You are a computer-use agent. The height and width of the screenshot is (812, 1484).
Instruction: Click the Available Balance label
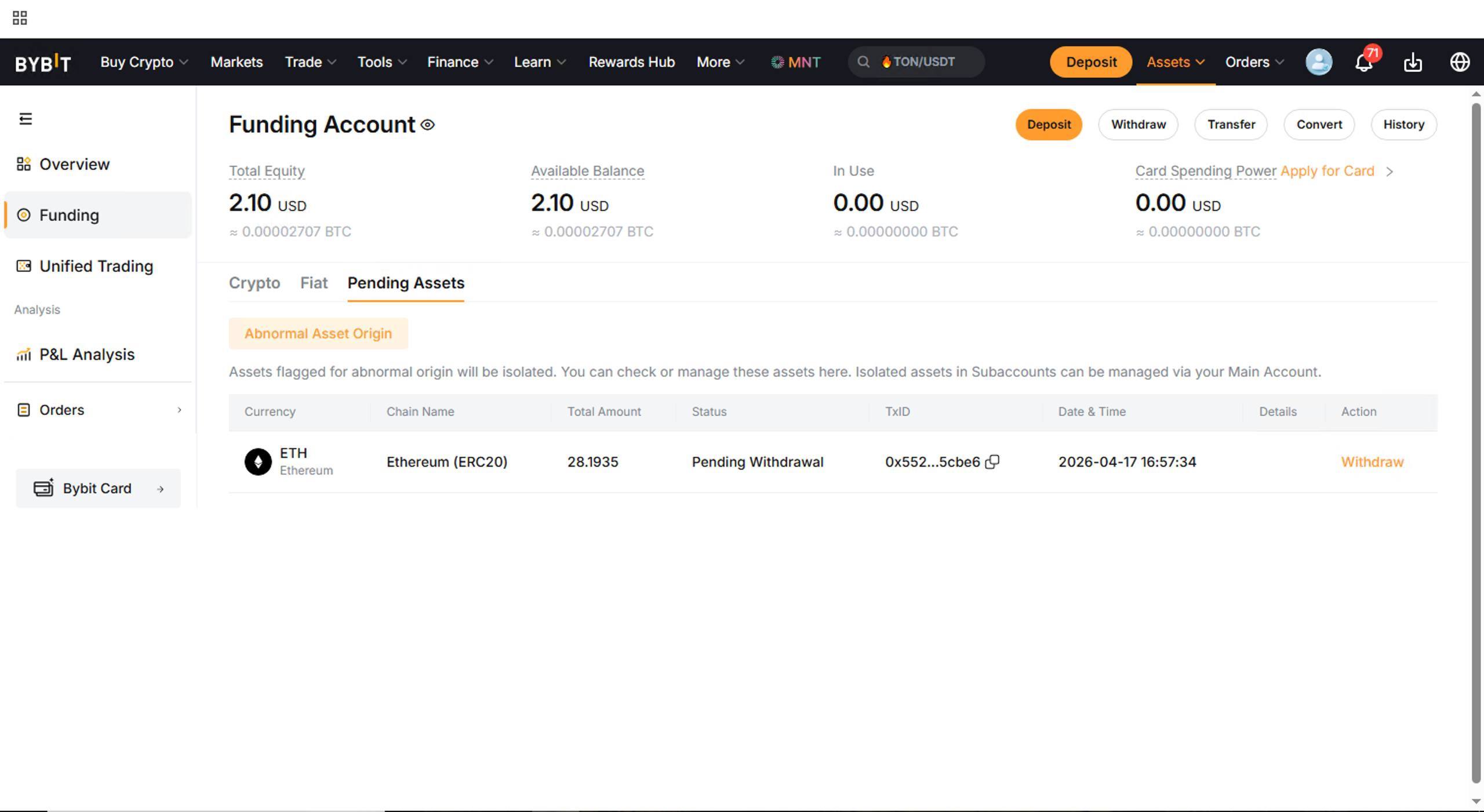(x=587, y=171)
